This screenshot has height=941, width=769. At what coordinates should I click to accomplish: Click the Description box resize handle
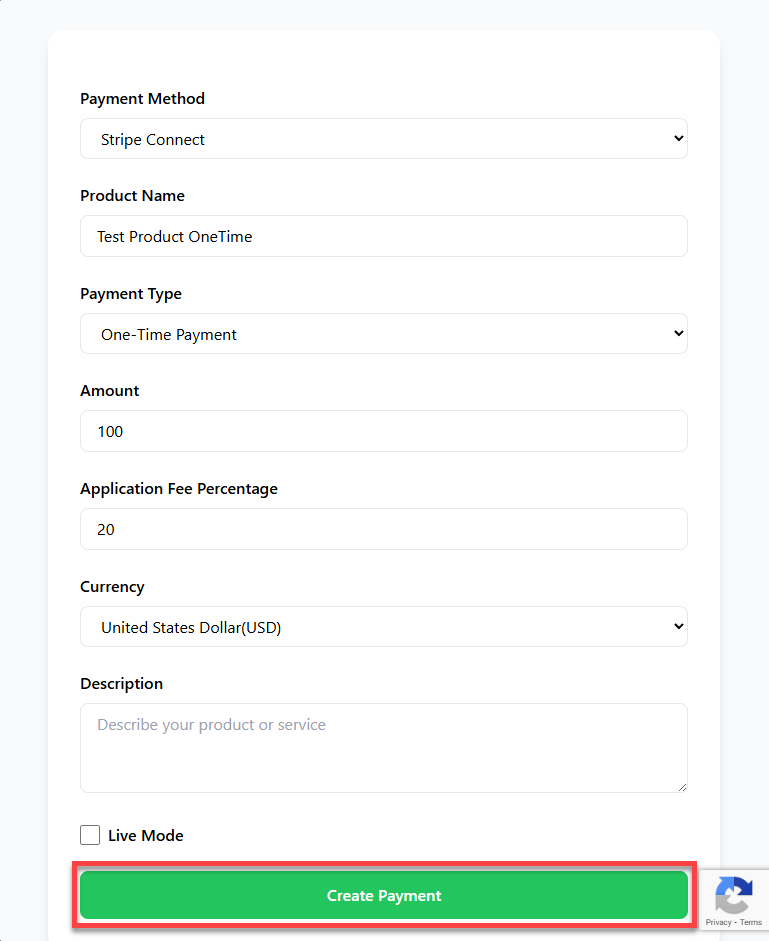[682, 787]
